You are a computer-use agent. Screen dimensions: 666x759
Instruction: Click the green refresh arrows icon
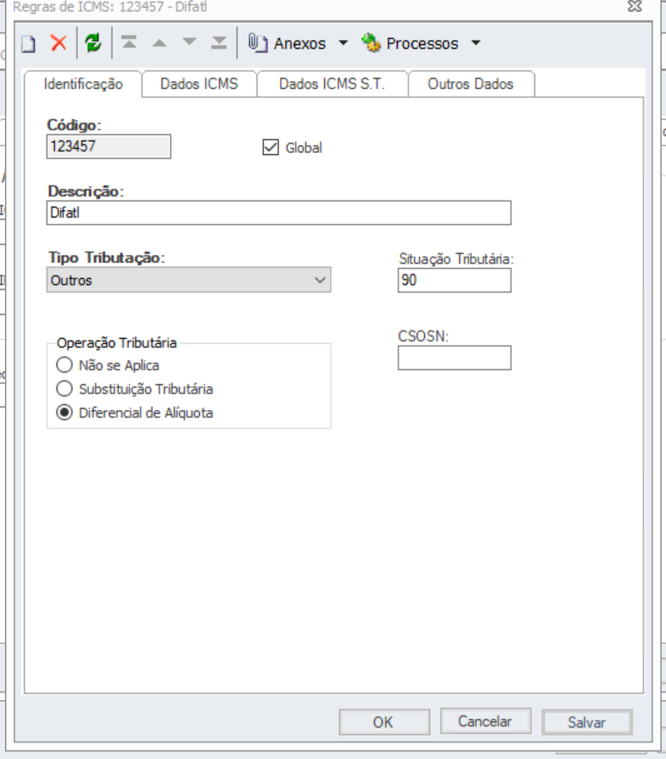(93, 43)
